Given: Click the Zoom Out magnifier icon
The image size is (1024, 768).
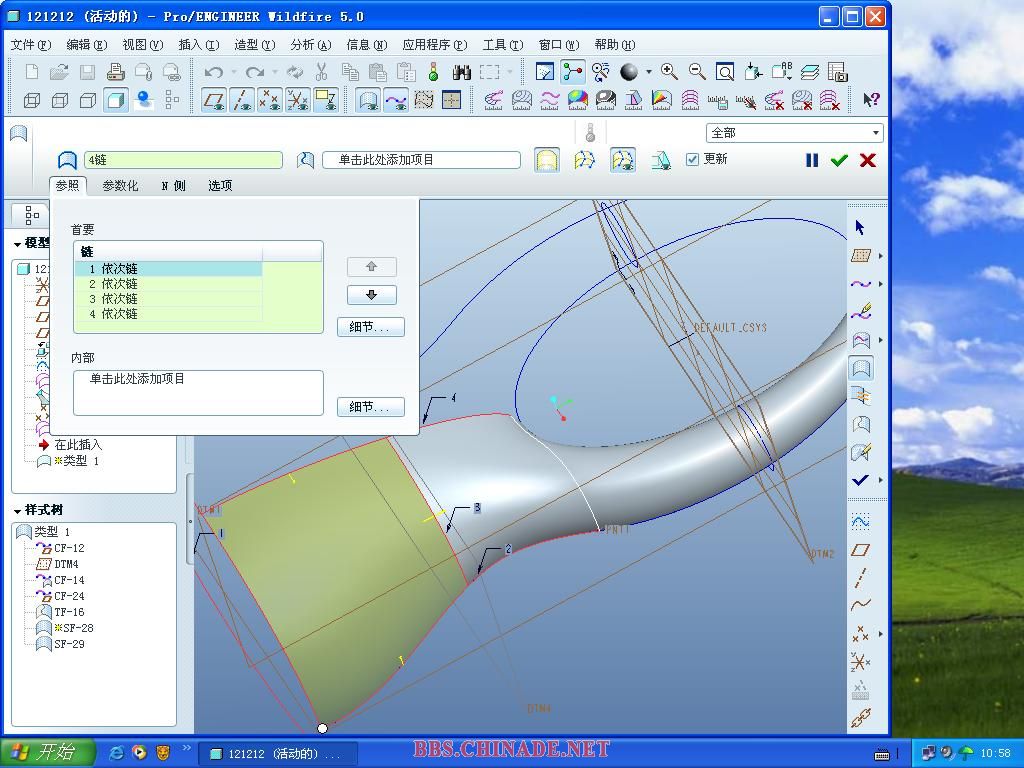Looking at the screenshot, I should pyautogui.click(x=697, y=72).
